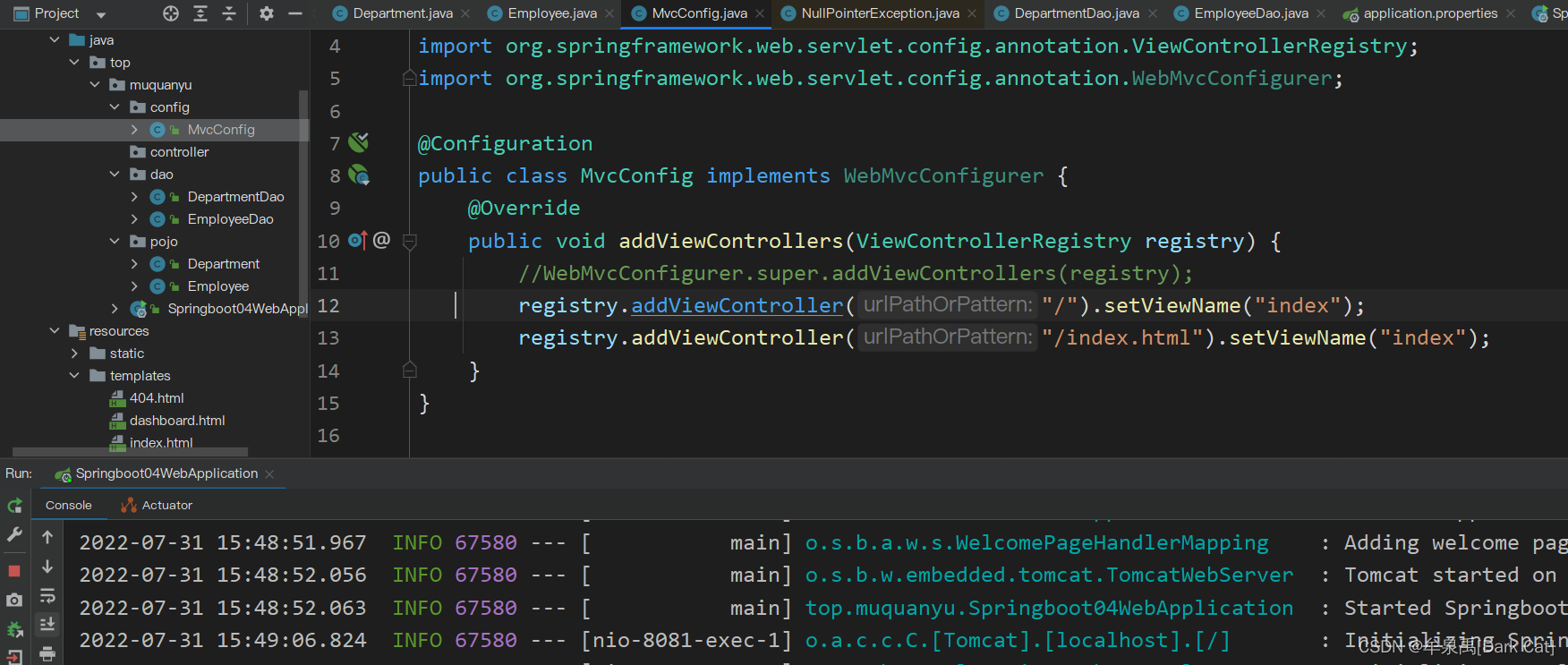The image size is (1568, 665).
Task: Switch to application.properties tab
Action: click(x=1430, y=13)
